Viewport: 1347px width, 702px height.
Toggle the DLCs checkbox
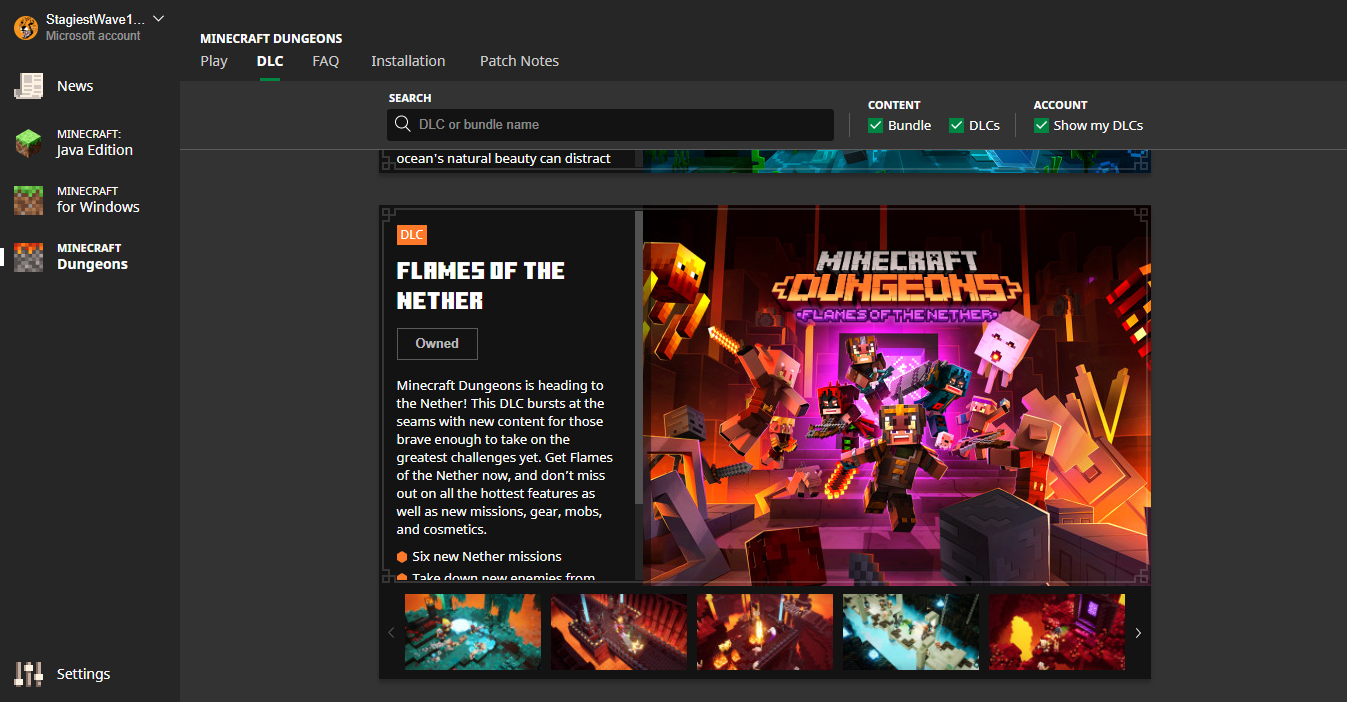pos(956,125)
